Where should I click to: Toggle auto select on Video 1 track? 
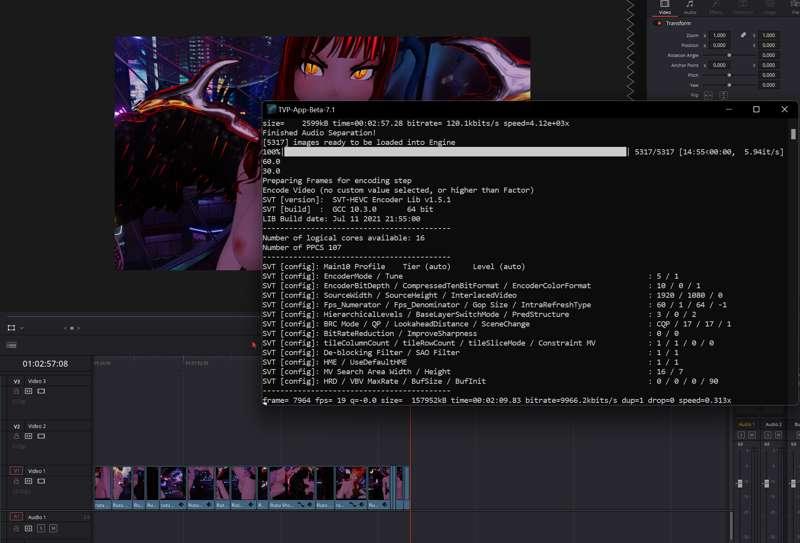pyautogui.click(x=29, y=481)
